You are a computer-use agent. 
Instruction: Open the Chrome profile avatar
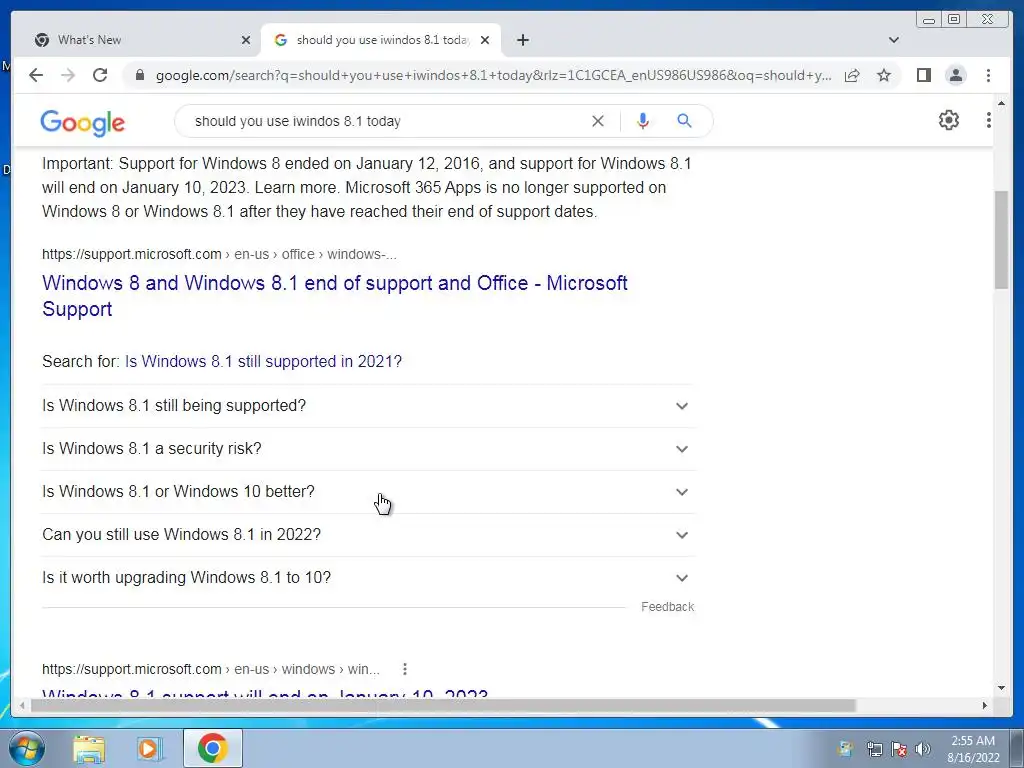[955, 75]
